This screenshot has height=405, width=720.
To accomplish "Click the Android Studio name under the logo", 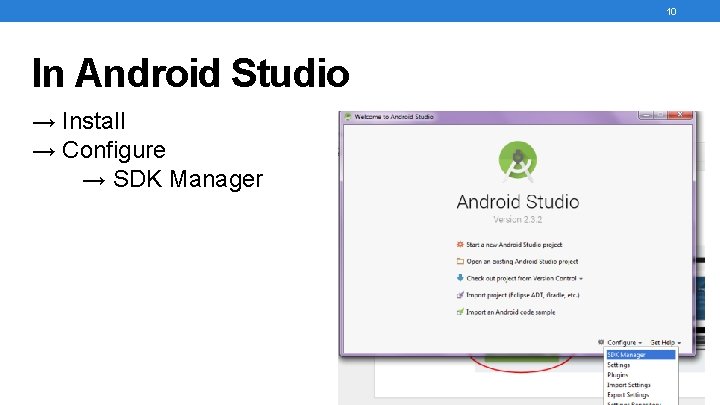I will 518,202.
